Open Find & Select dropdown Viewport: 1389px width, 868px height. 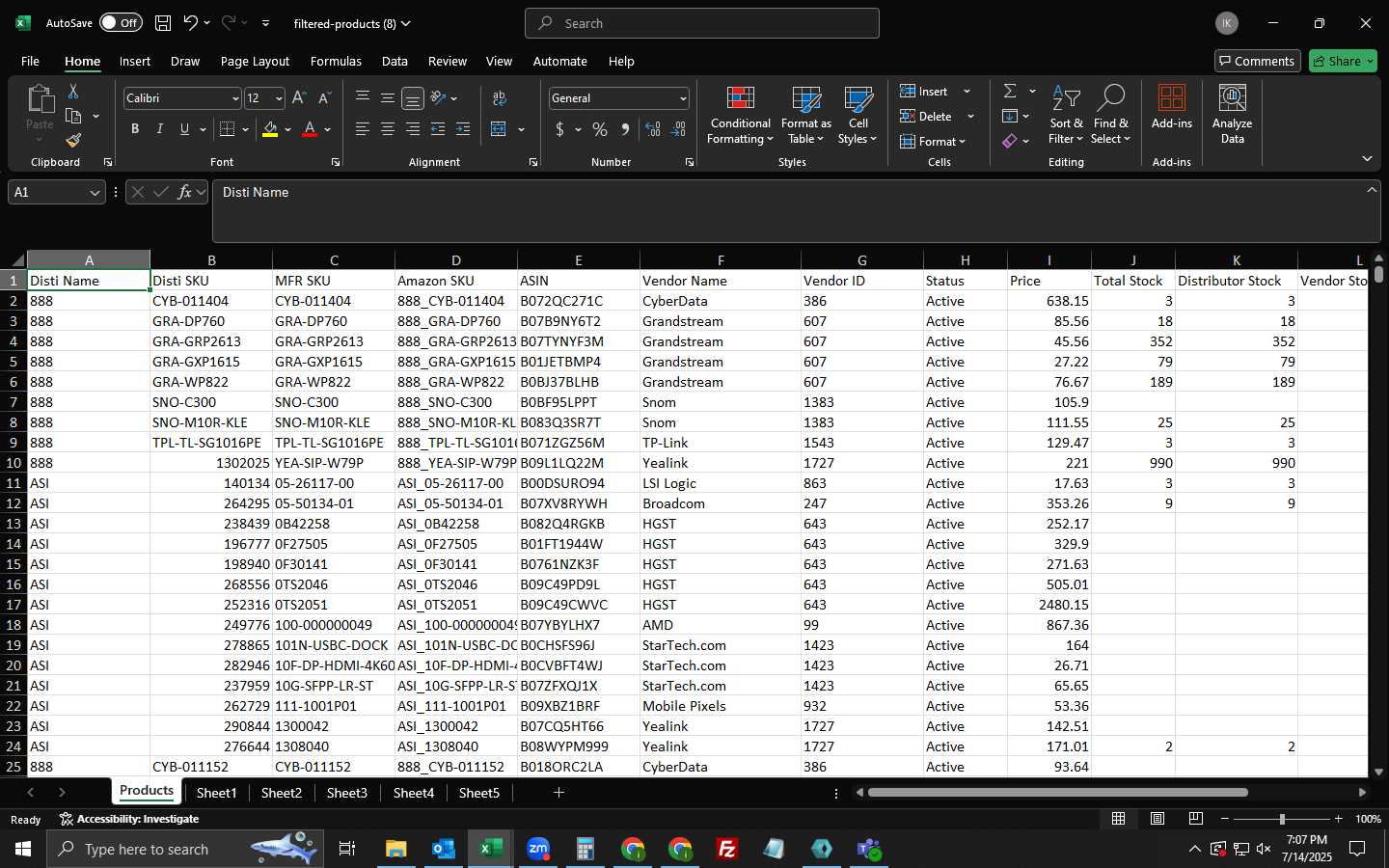click(1110, 115)
